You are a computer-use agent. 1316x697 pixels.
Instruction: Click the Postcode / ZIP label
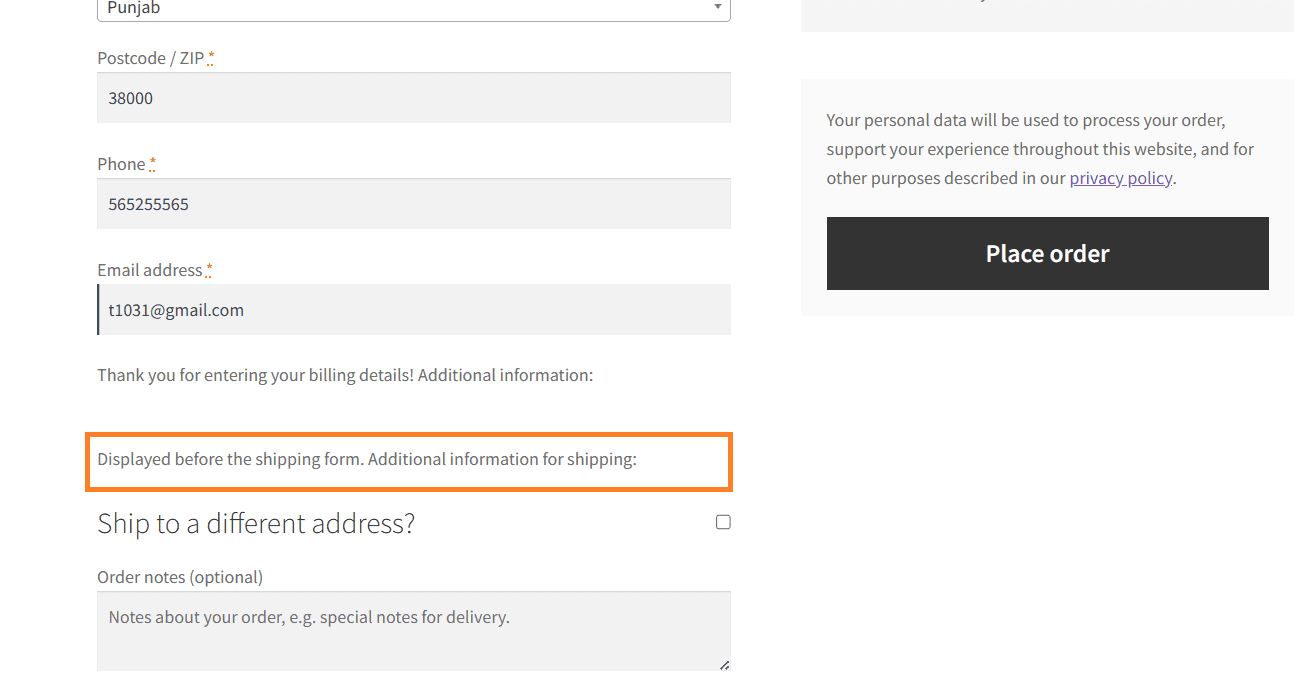[151, 58]
